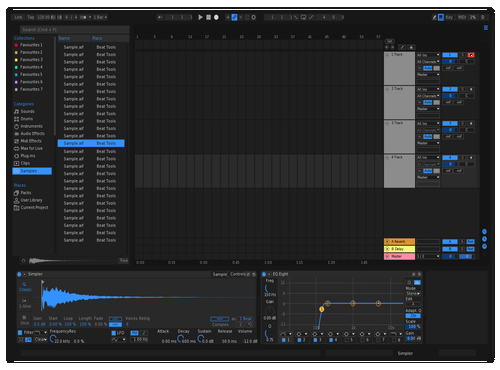Open Master track's 1/2 output dropdown
This screenshot has height=370, width=500.
tap(428, 256)
